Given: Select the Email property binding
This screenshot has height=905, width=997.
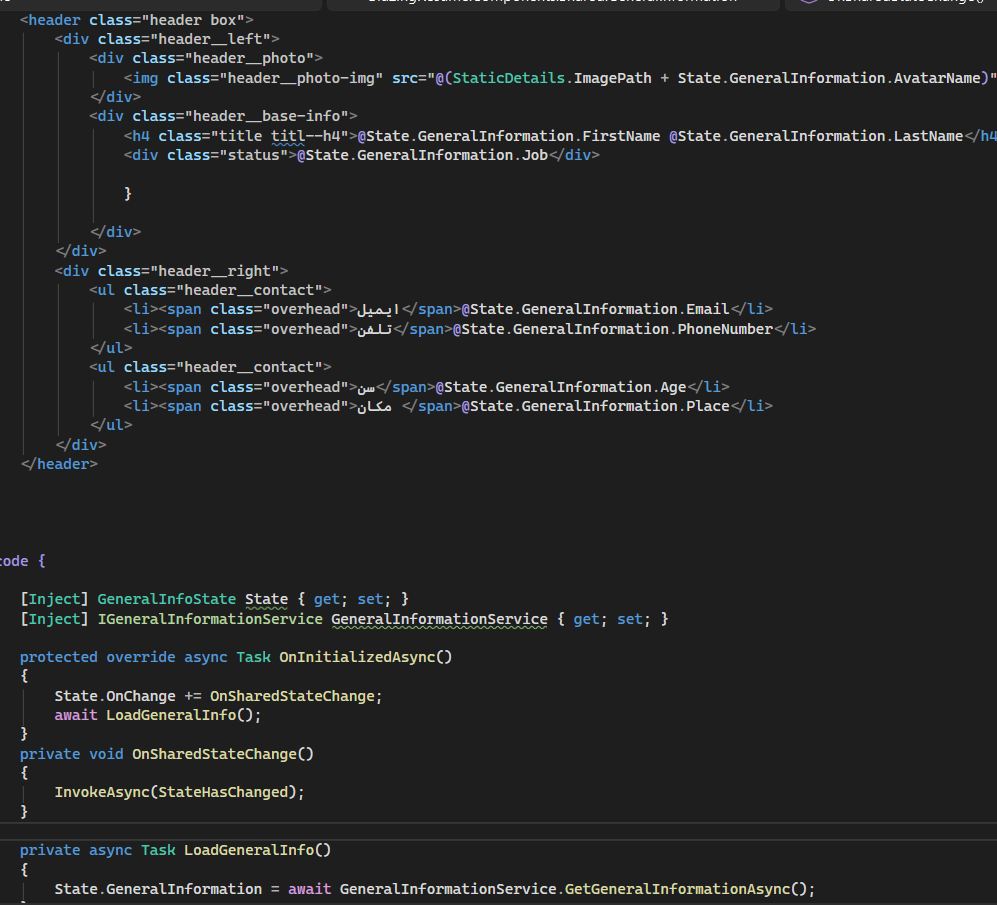Looking at the screenshot, I should click(x=707, y=309).
